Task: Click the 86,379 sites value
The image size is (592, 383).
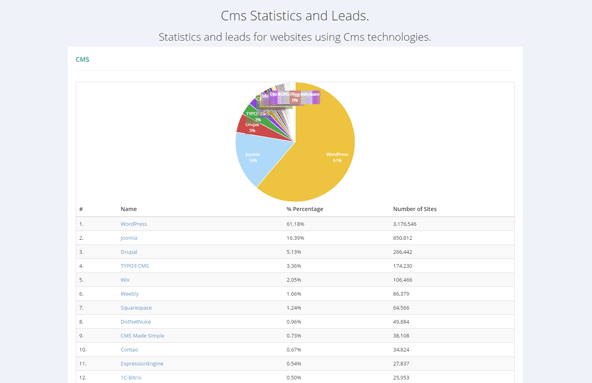Action: pyautogui.click(x=401, y=294)
